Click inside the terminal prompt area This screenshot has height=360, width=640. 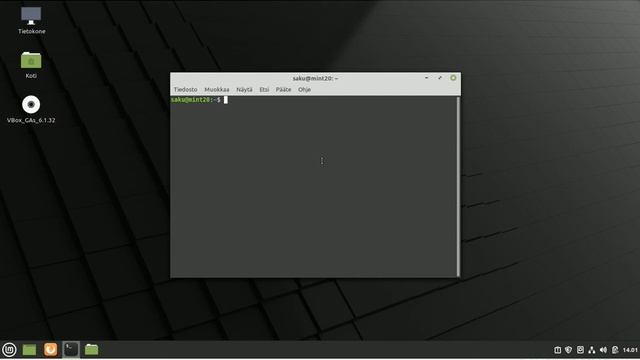313,187
